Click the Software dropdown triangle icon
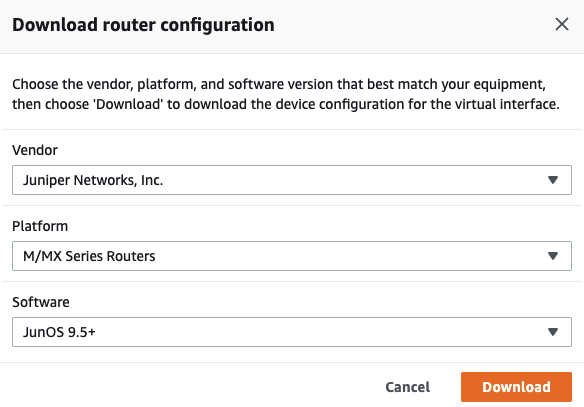The height and width of the screenshot is (407, 584). click(x=553, y=332)
